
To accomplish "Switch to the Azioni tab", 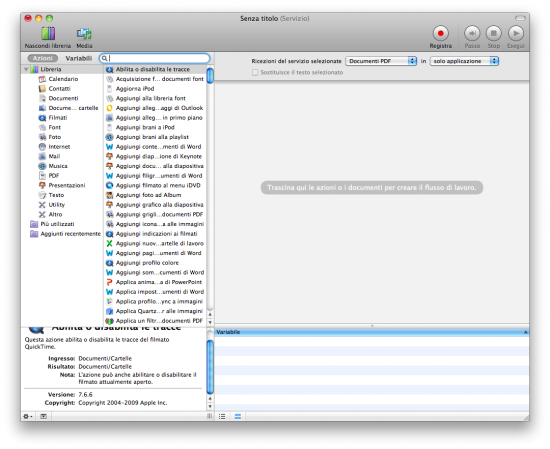I will click(x=42, y=58).
